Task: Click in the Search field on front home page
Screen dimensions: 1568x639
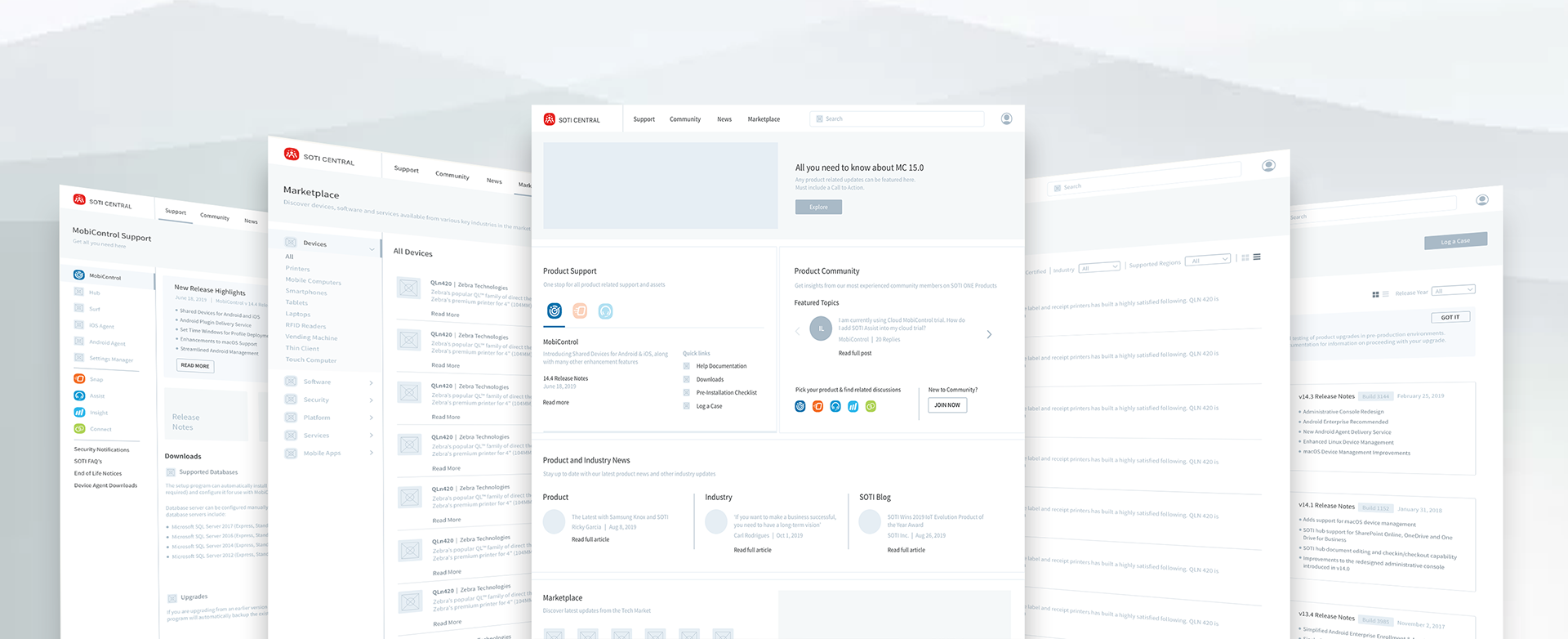Action: [x=897, y=119]
